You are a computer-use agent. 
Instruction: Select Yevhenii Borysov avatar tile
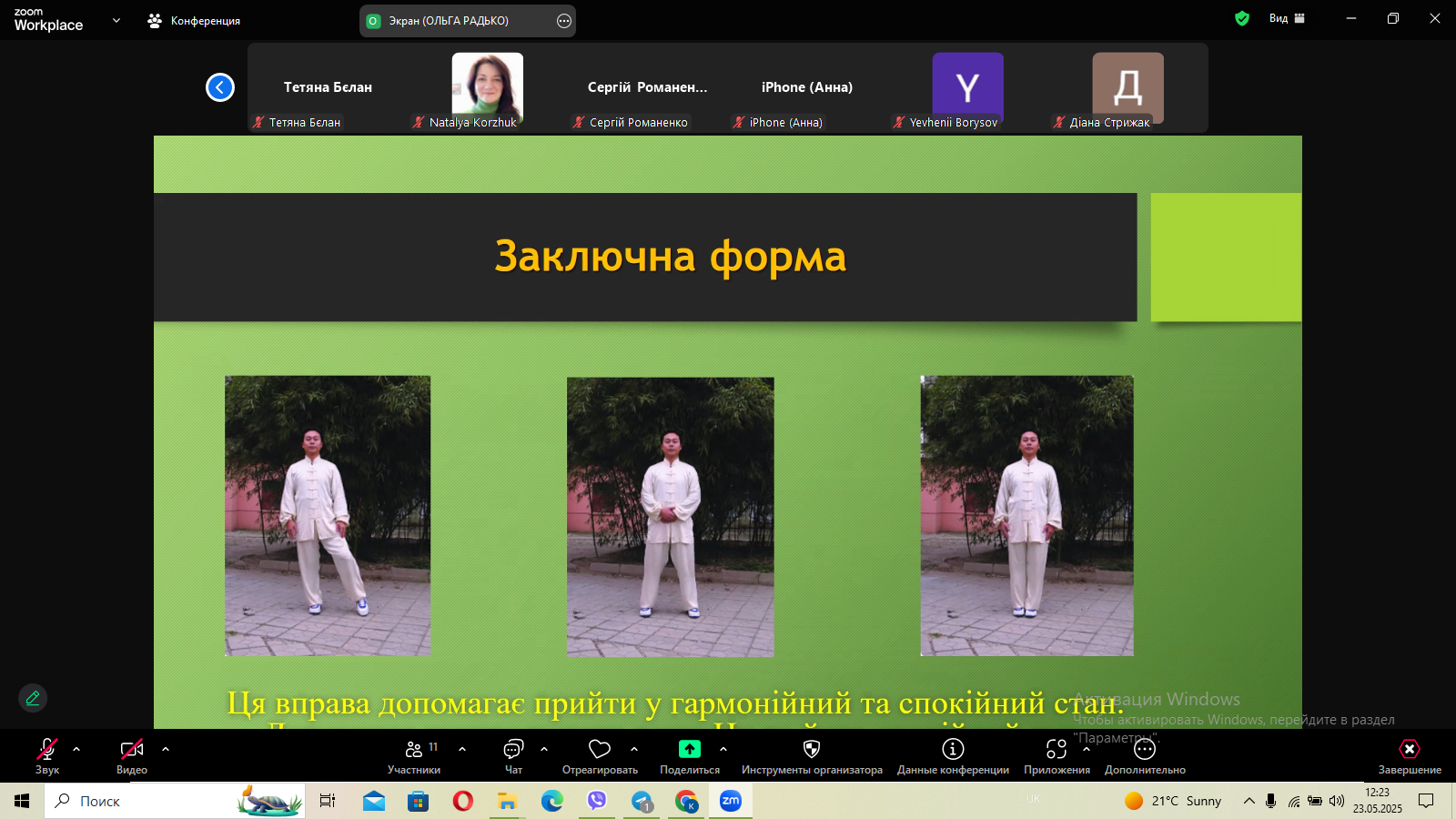(x=967, y=88)
